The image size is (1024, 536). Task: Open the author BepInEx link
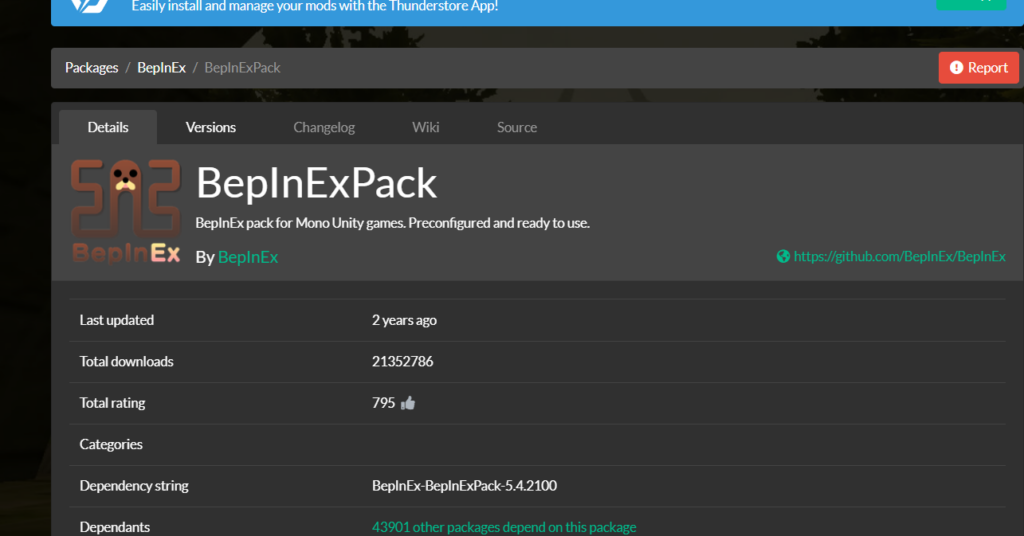click(248, 257)
